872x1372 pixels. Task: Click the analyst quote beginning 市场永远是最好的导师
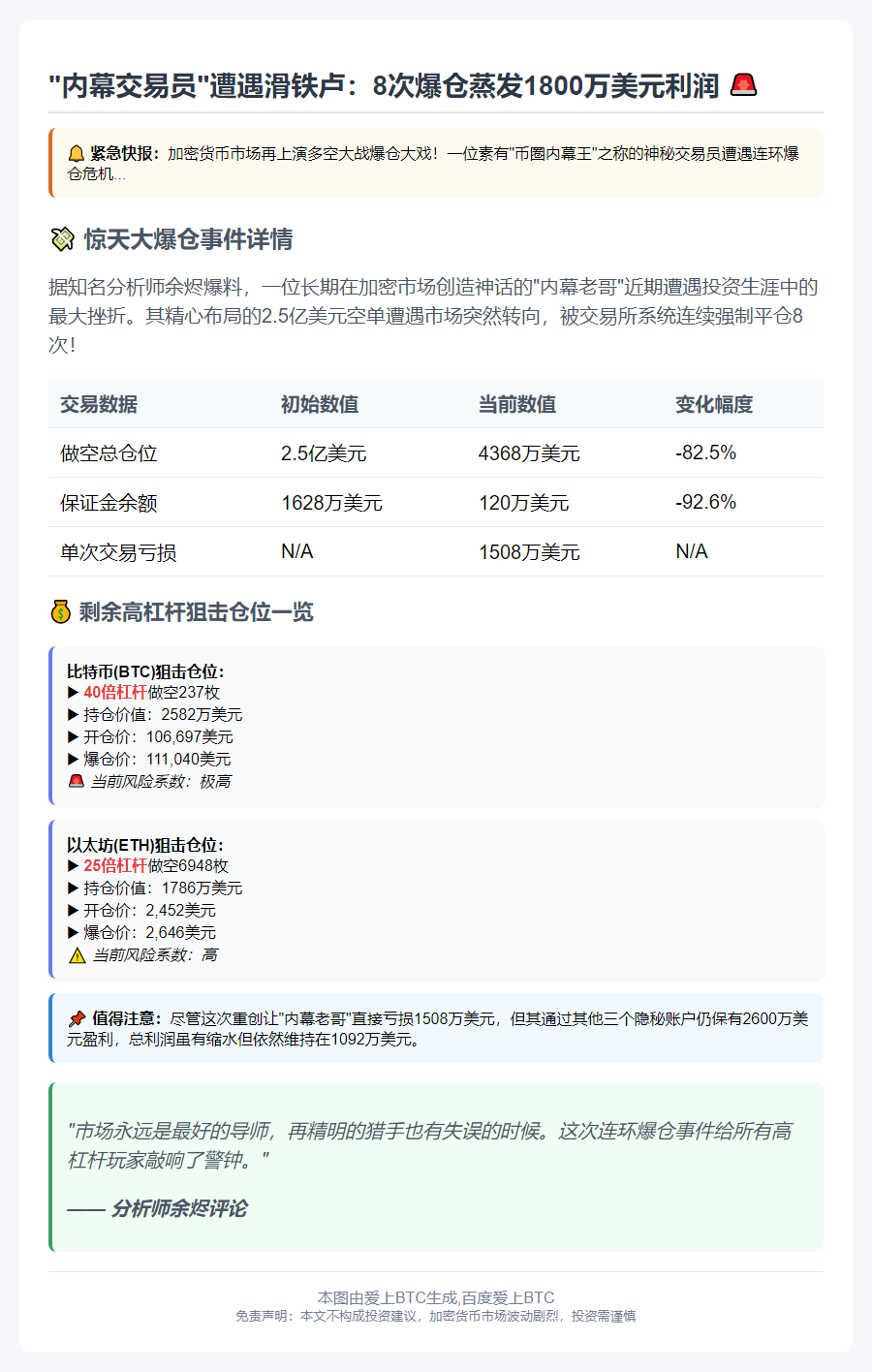430,1145
